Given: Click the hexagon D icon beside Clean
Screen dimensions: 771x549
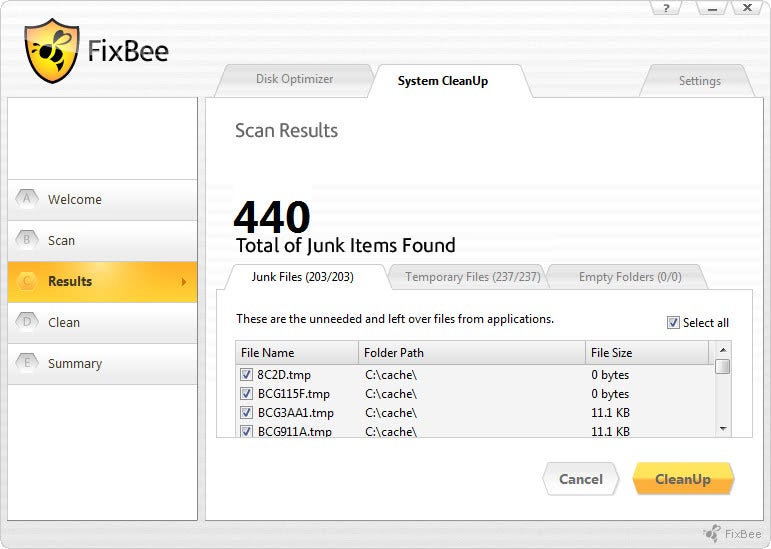Looking at the screenshot, I should pyautogui.click(x=26, y=322).
